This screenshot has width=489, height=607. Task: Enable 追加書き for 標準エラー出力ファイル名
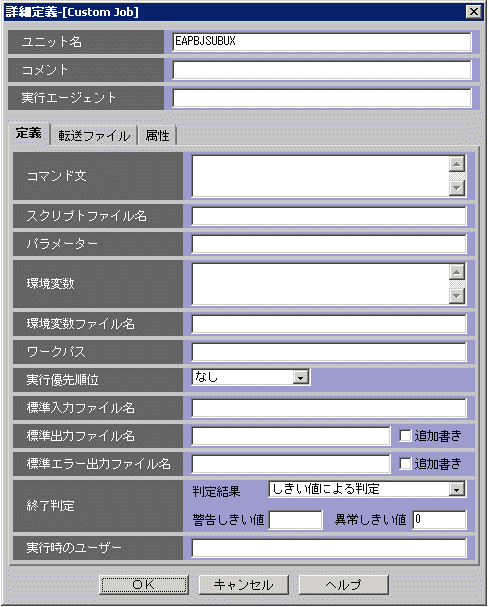(x=405, y=464)
